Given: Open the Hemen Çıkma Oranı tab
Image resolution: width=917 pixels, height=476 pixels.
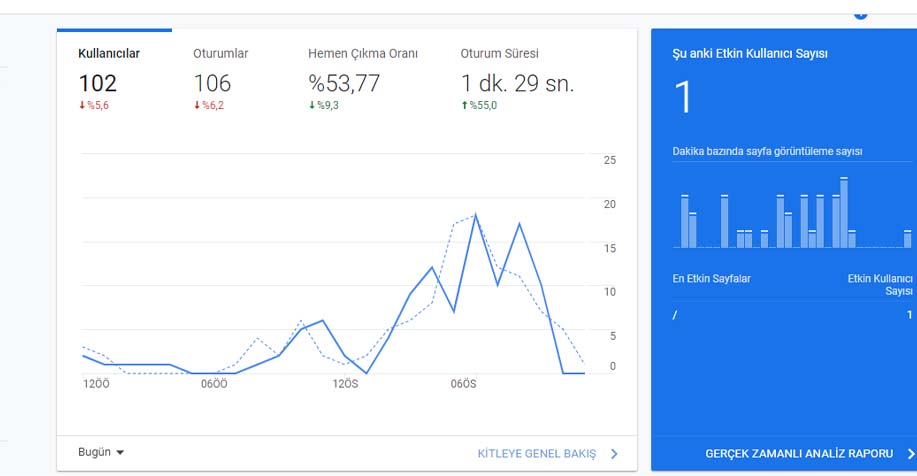Looking at the screenshot, I should (x=363, y=77).
